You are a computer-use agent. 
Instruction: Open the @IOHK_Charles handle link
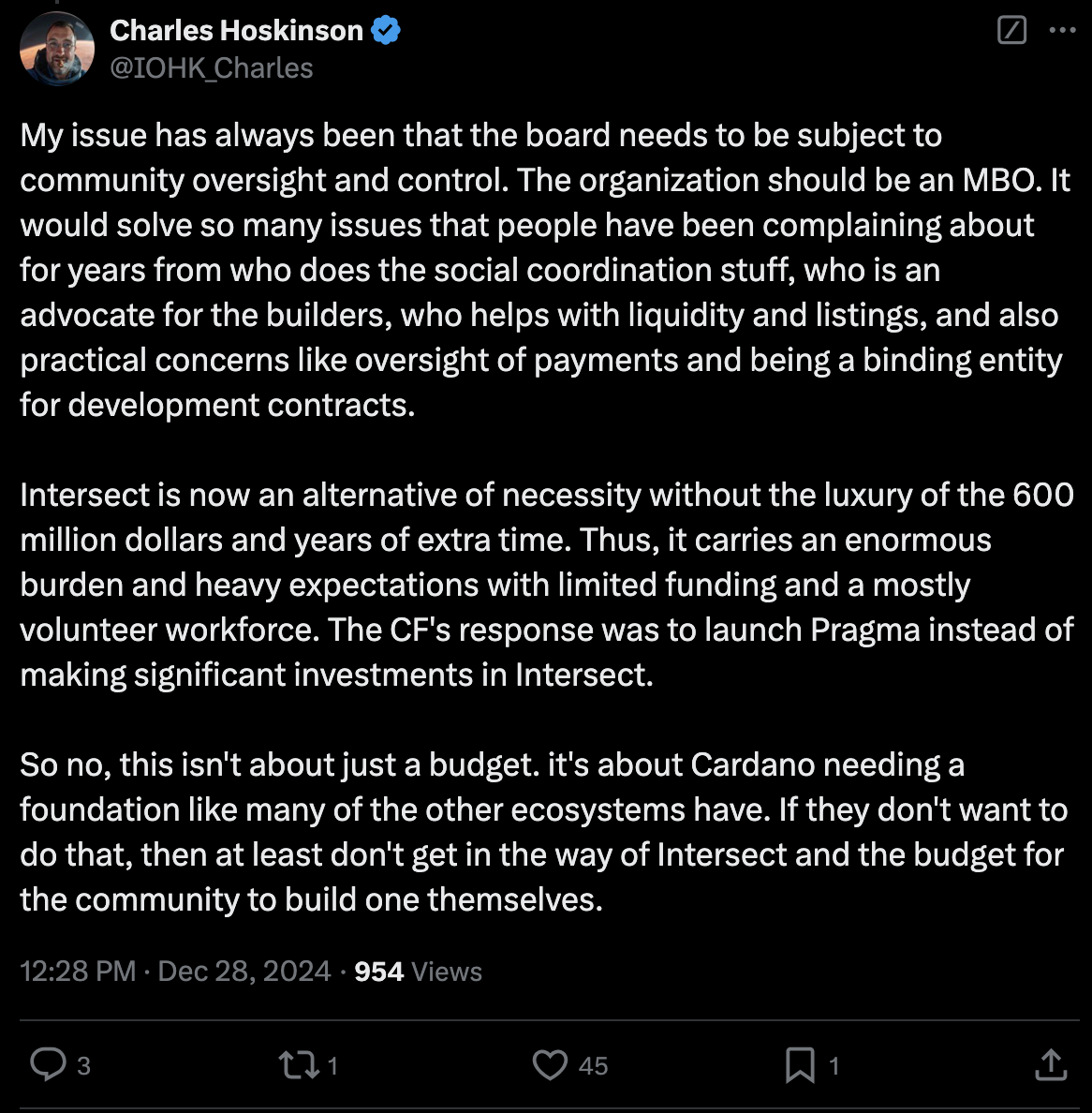(212, 68)
